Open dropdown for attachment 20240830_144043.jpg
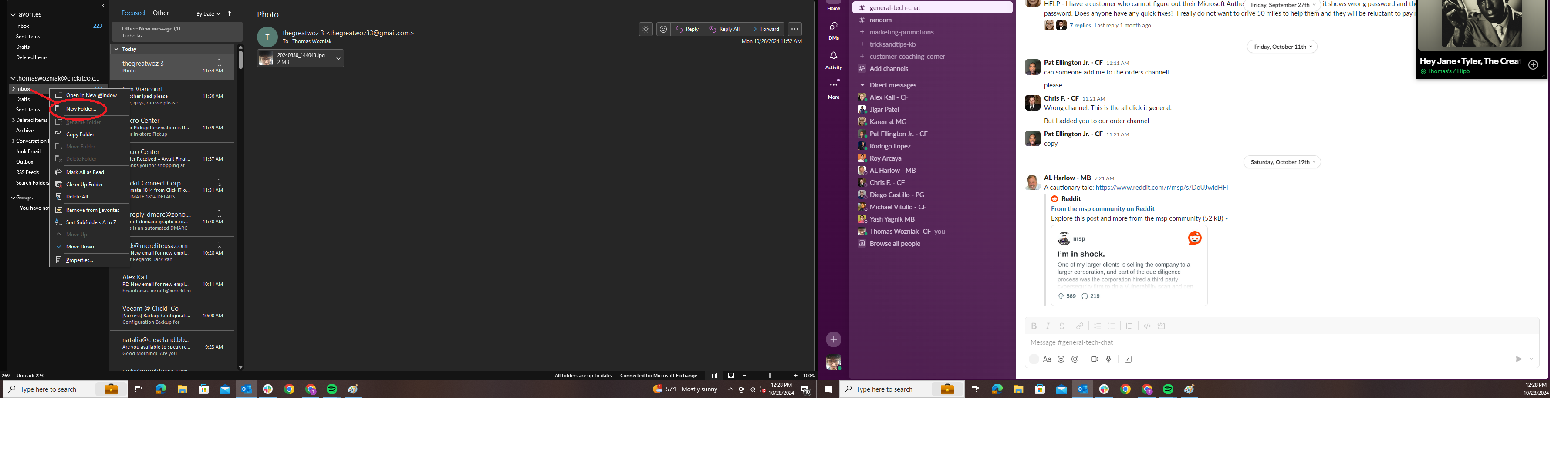The width and height of the screenshot is (1568, 470). (x=338, y=58)
